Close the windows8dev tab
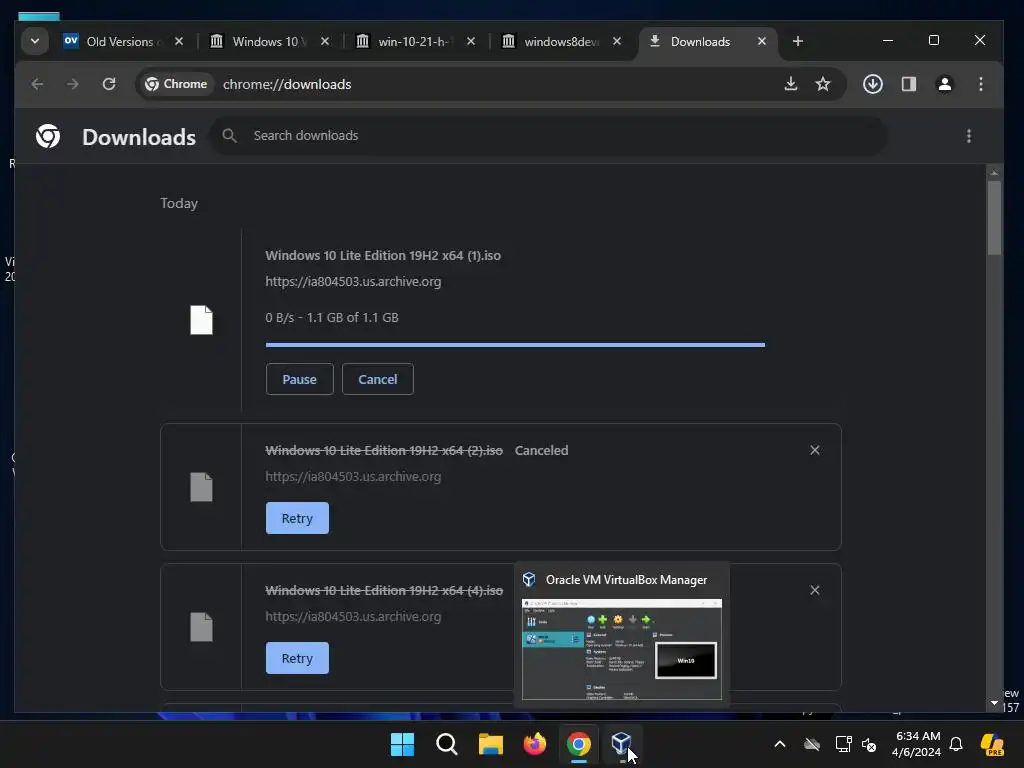The height and width of the screenshot is (768, 1024). coord(616,41)
